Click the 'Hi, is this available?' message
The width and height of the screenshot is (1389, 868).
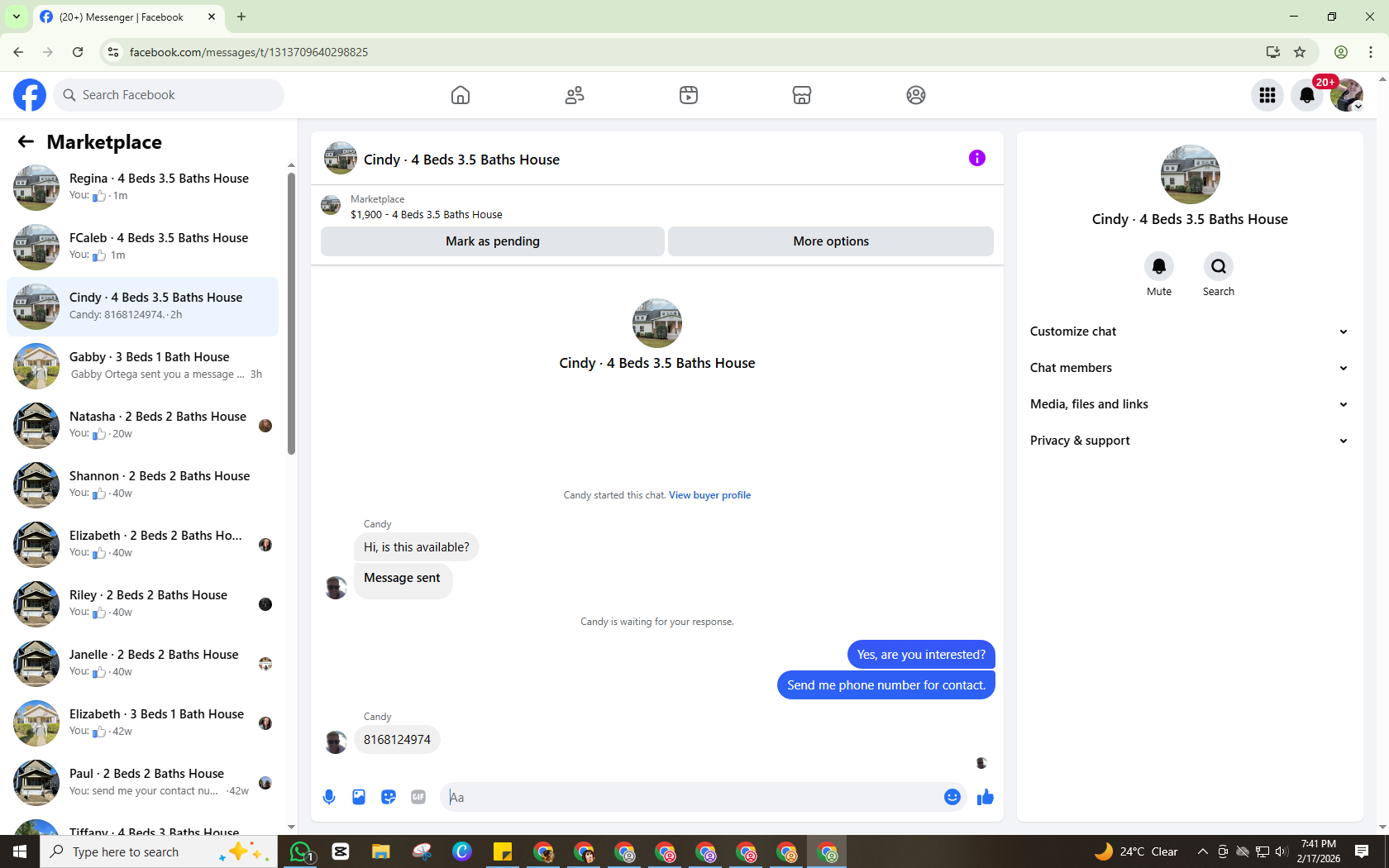tap(417, 547)
